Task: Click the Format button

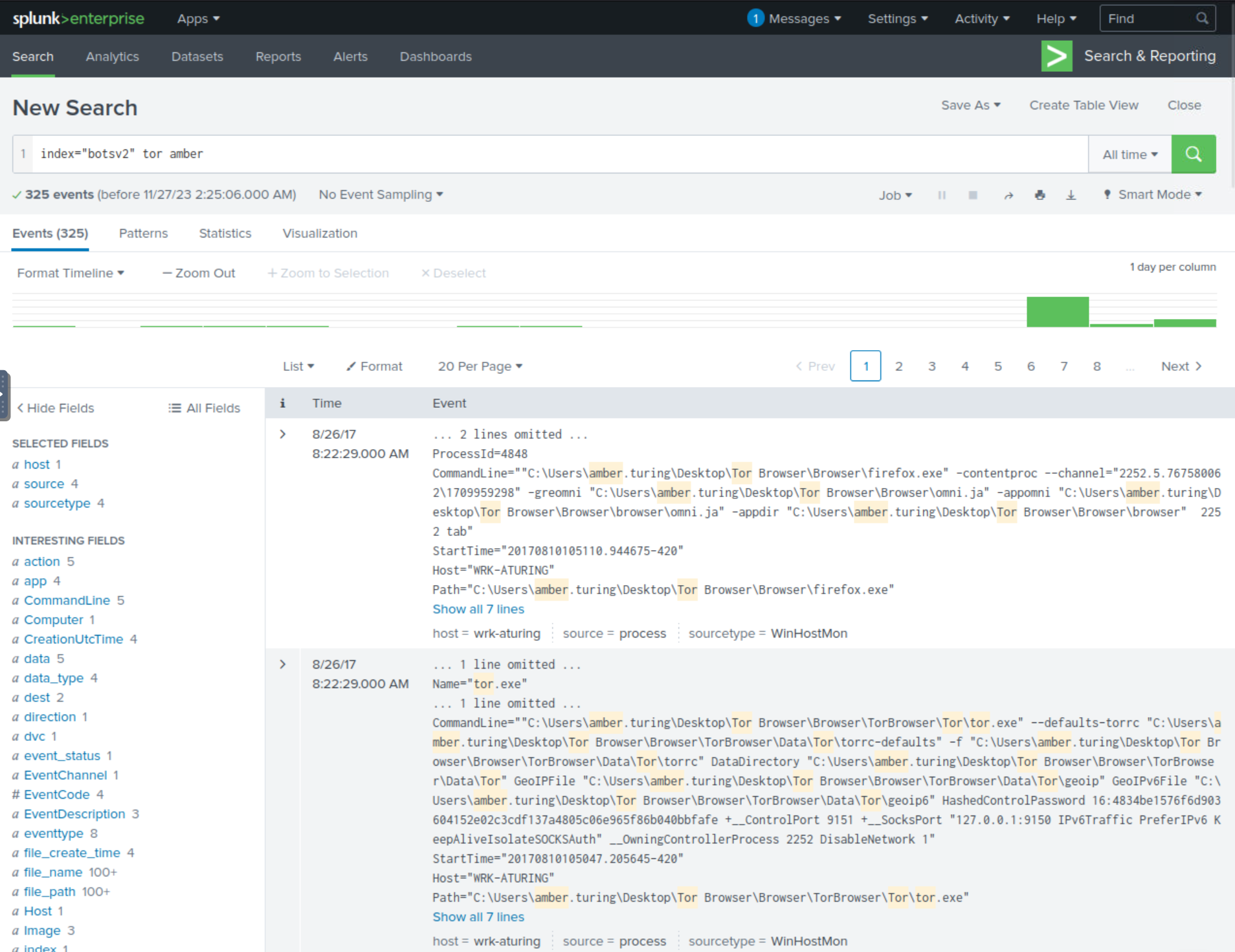Action: (374, 366)
